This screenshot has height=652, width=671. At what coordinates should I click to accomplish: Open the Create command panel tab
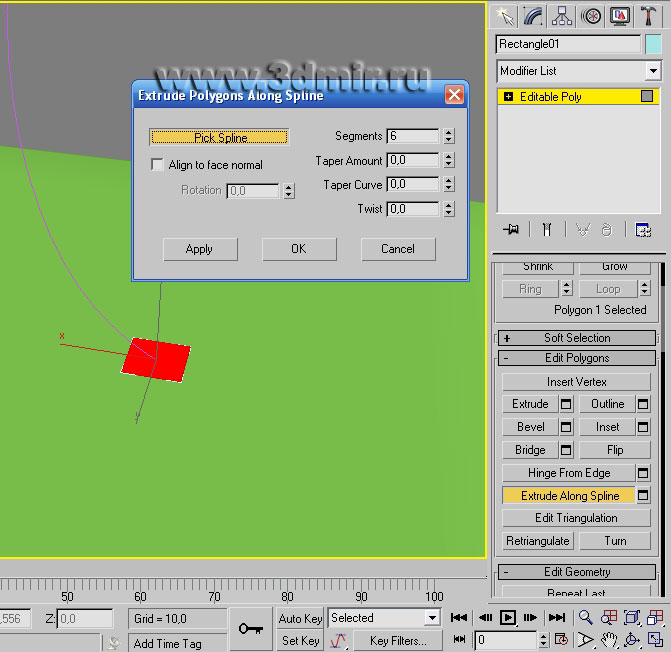tap(505, 16)
